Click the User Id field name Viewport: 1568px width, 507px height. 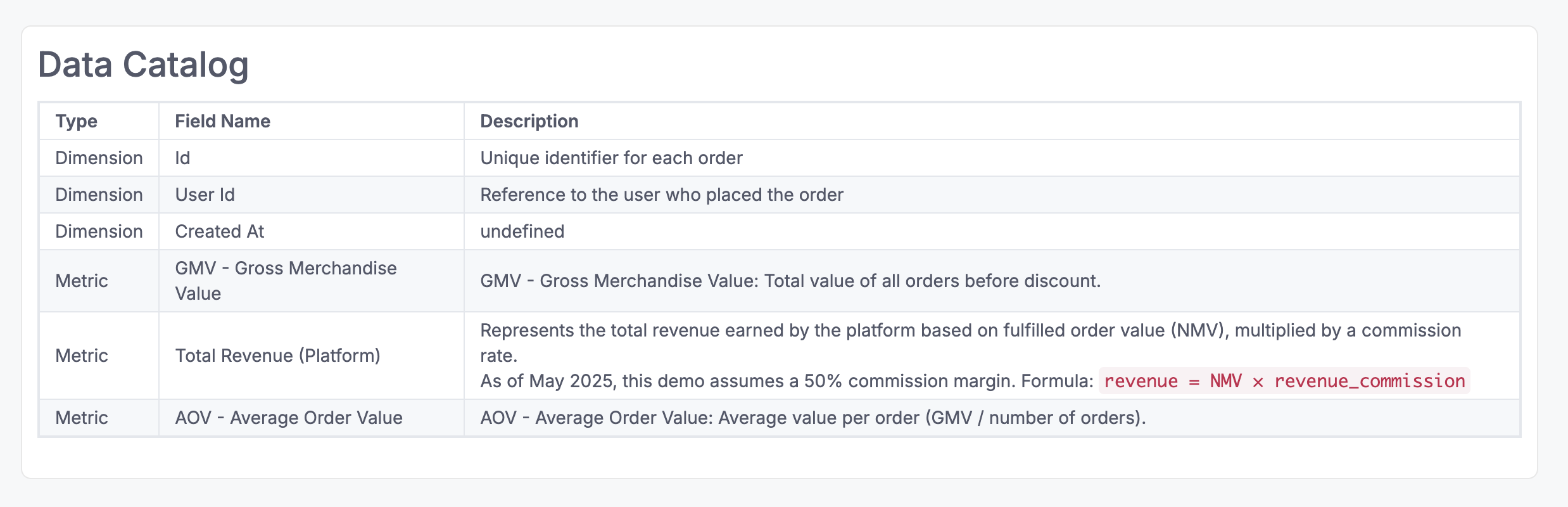tap(205, 195)
